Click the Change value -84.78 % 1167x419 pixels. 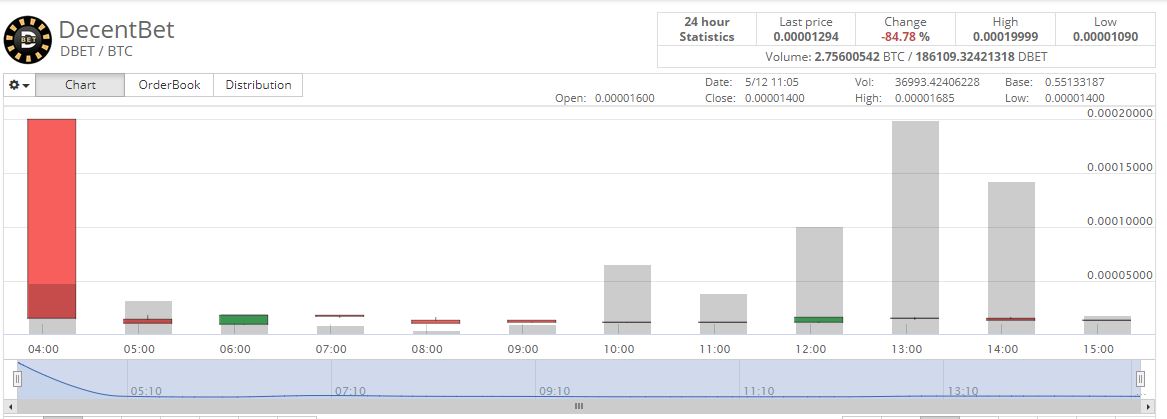coord(905,36)
